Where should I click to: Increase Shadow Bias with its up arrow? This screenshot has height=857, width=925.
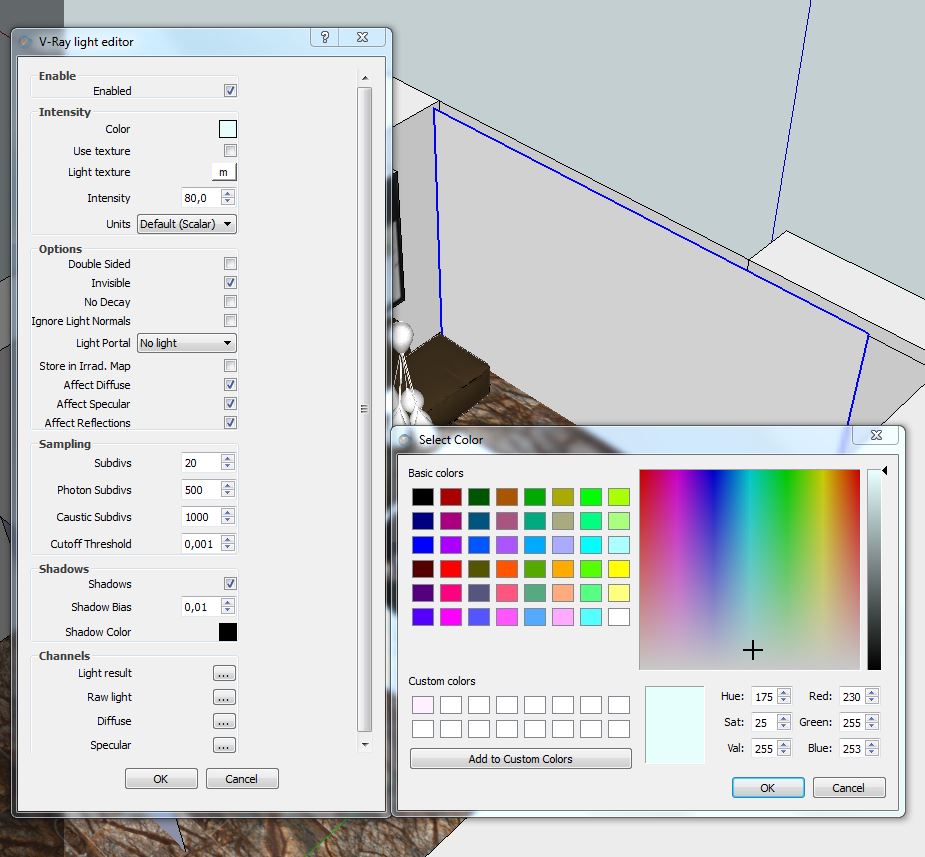[x=228, y=602]
